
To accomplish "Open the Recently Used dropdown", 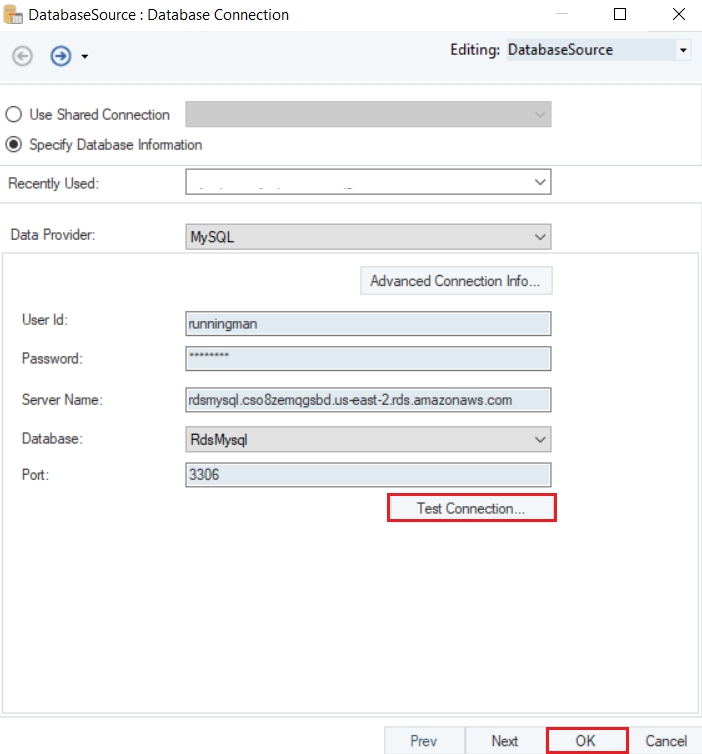I will coord(540,182).
